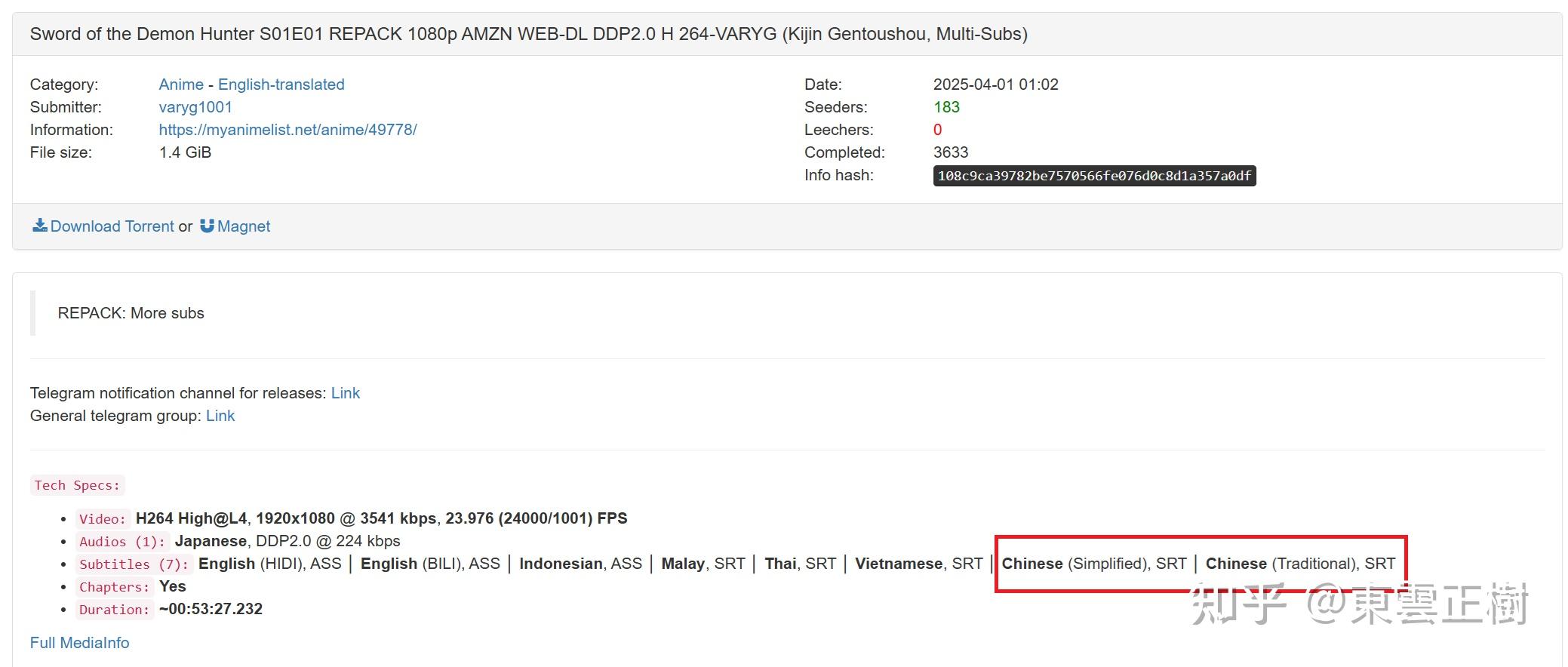Open the General telegram group Link
The height and width of the screenshot is (667, 1568).
click(220, 416)
